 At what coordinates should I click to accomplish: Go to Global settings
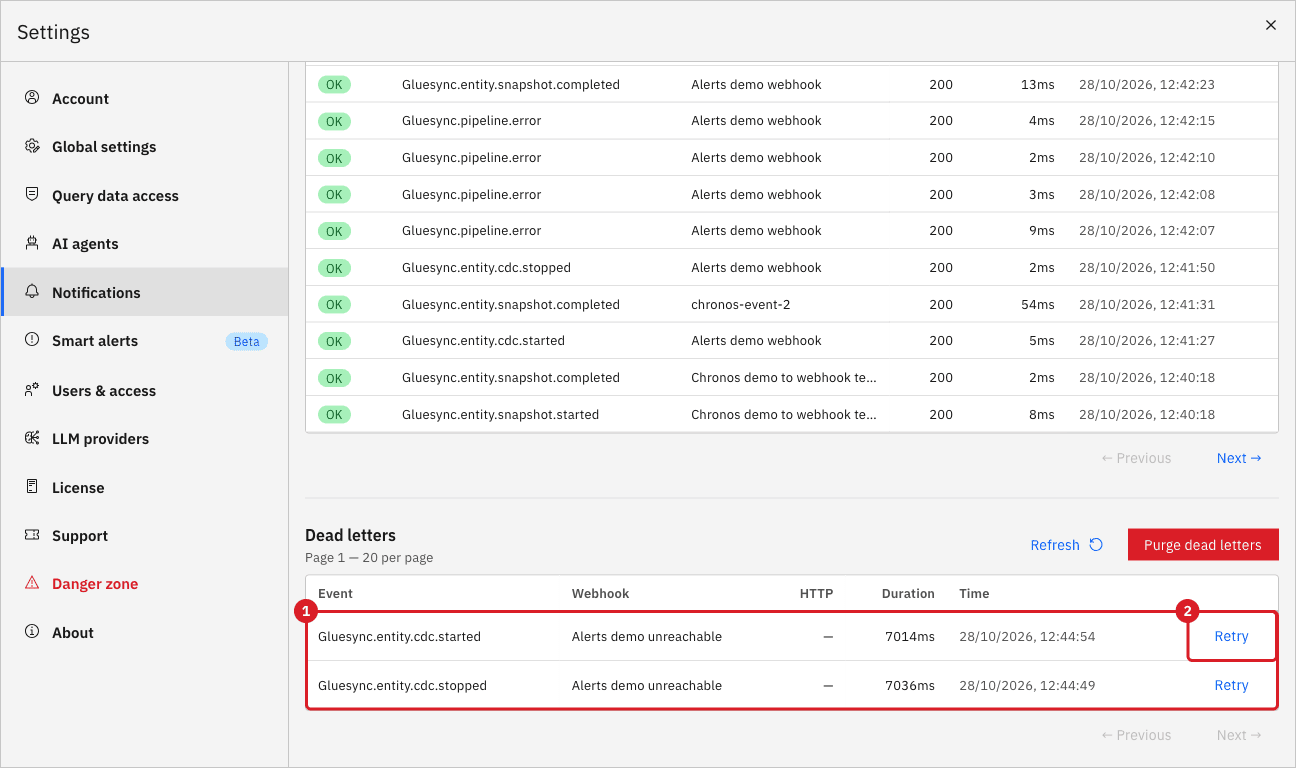pyautogui.click(x=145, y=146)
